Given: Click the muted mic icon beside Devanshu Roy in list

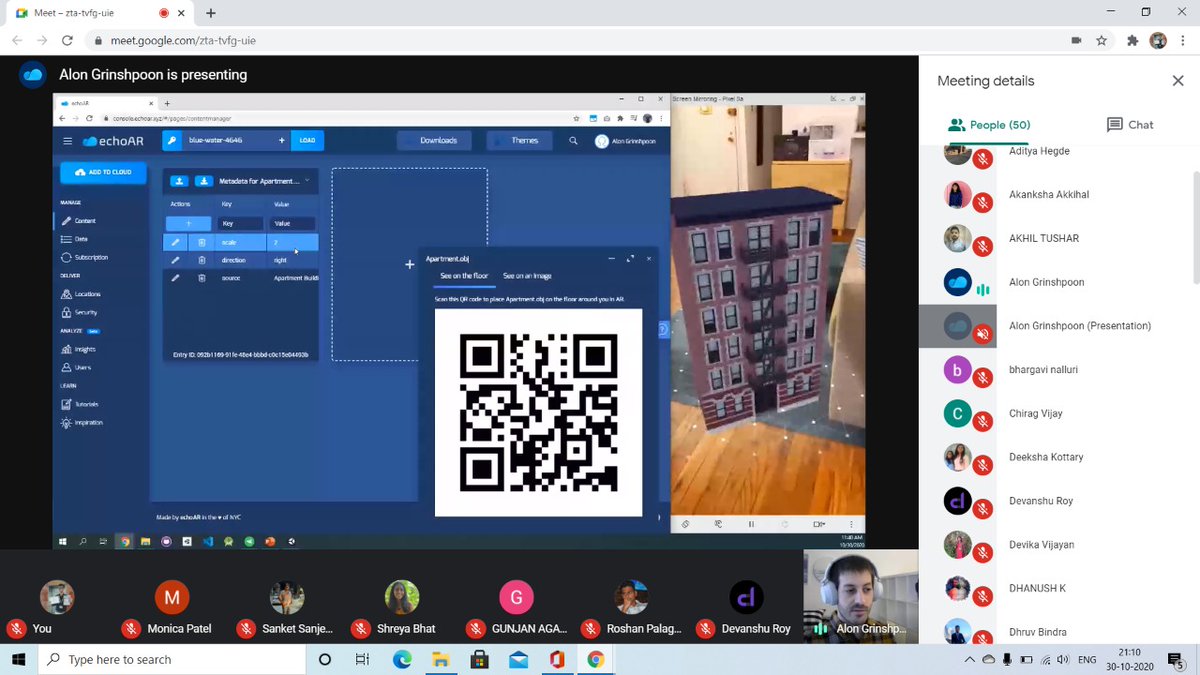Looking at the screenshot, I should (983, 509).
